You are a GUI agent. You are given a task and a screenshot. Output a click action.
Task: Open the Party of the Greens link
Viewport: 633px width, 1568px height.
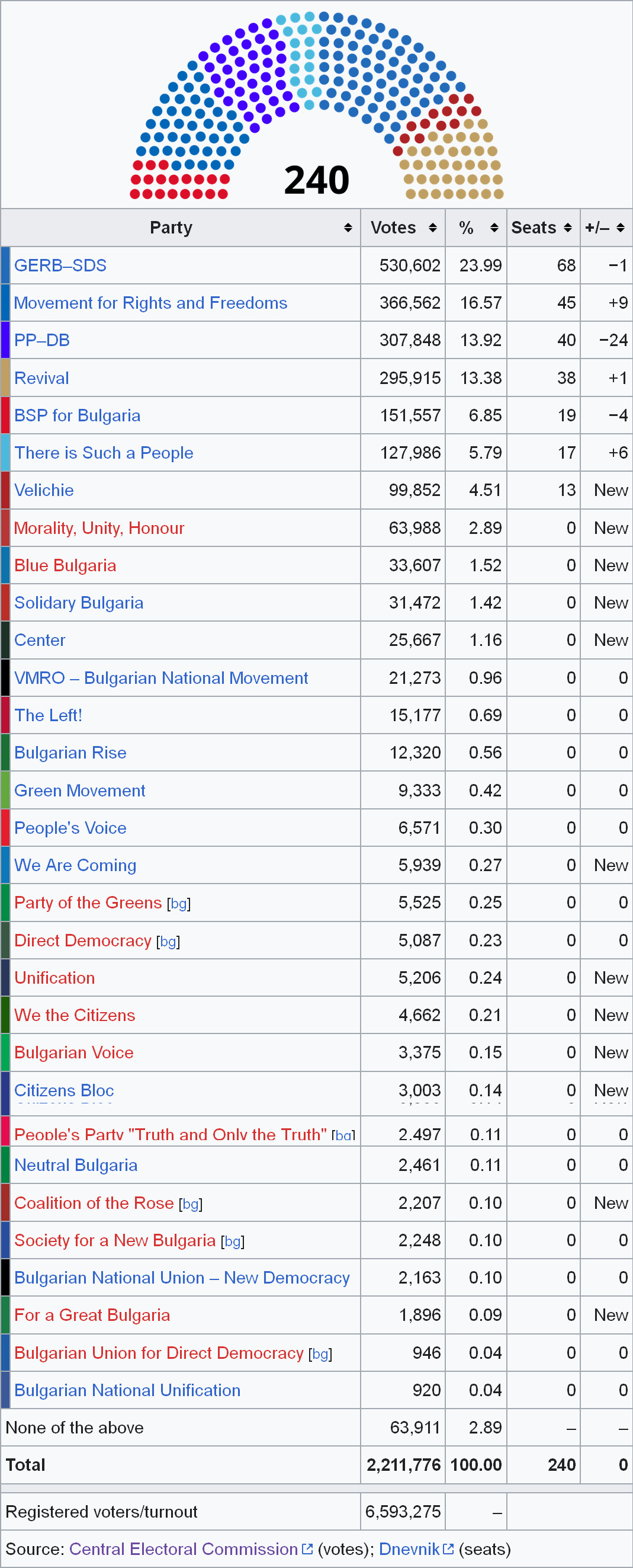coord(88,902)
